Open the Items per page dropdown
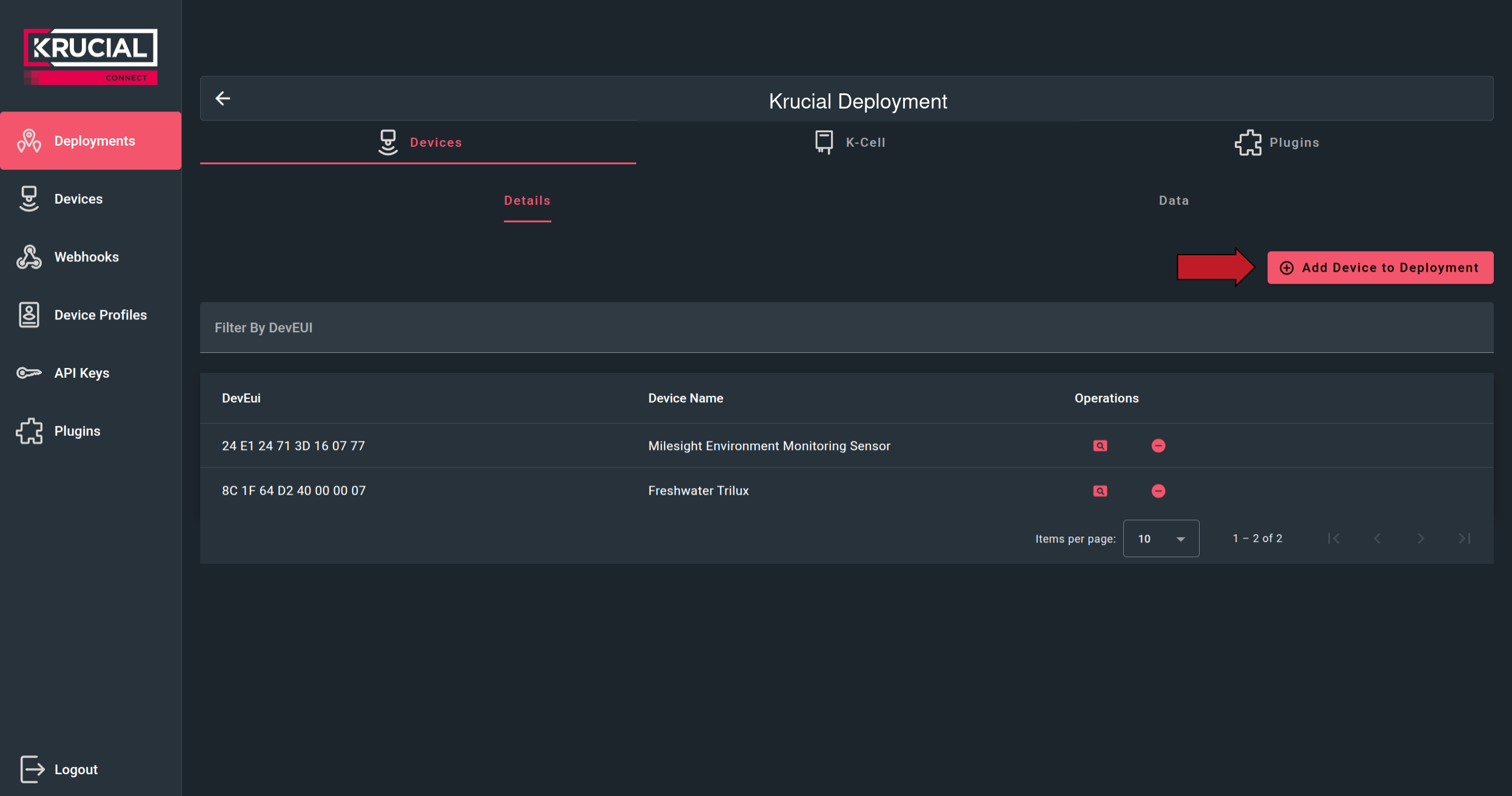 click(x=1160, y=538)
